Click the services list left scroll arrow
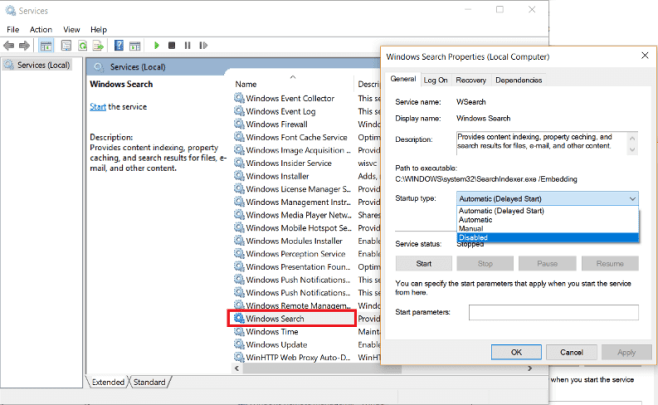The image size is (658, 405). (237, 368)
